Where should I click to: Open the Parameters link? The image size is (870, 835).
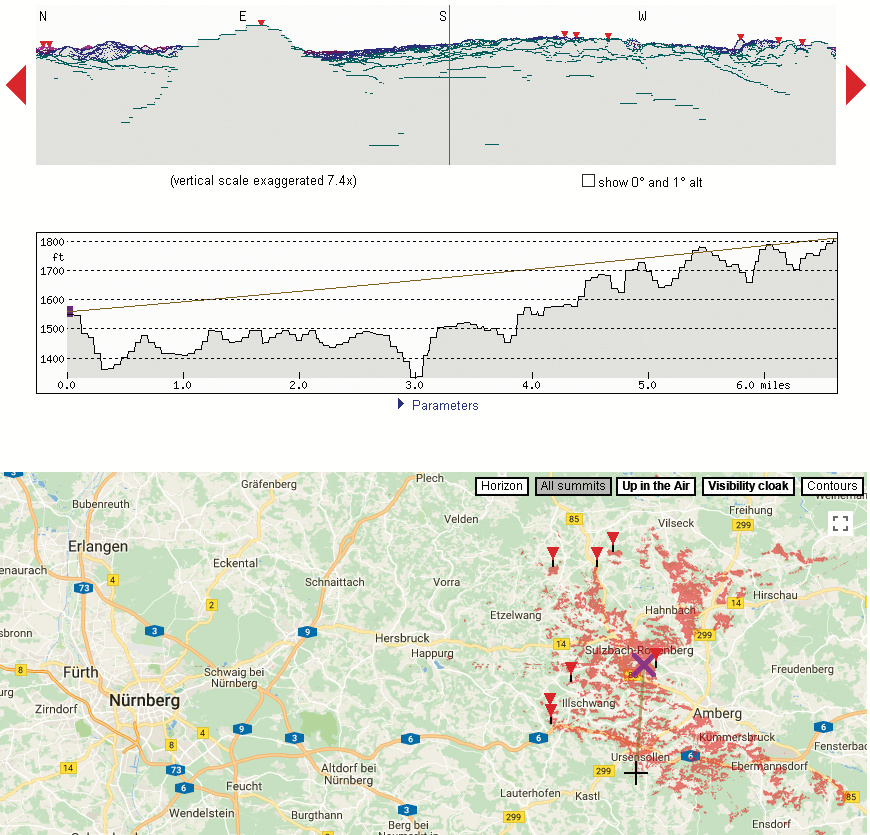[x=445, y=406]
